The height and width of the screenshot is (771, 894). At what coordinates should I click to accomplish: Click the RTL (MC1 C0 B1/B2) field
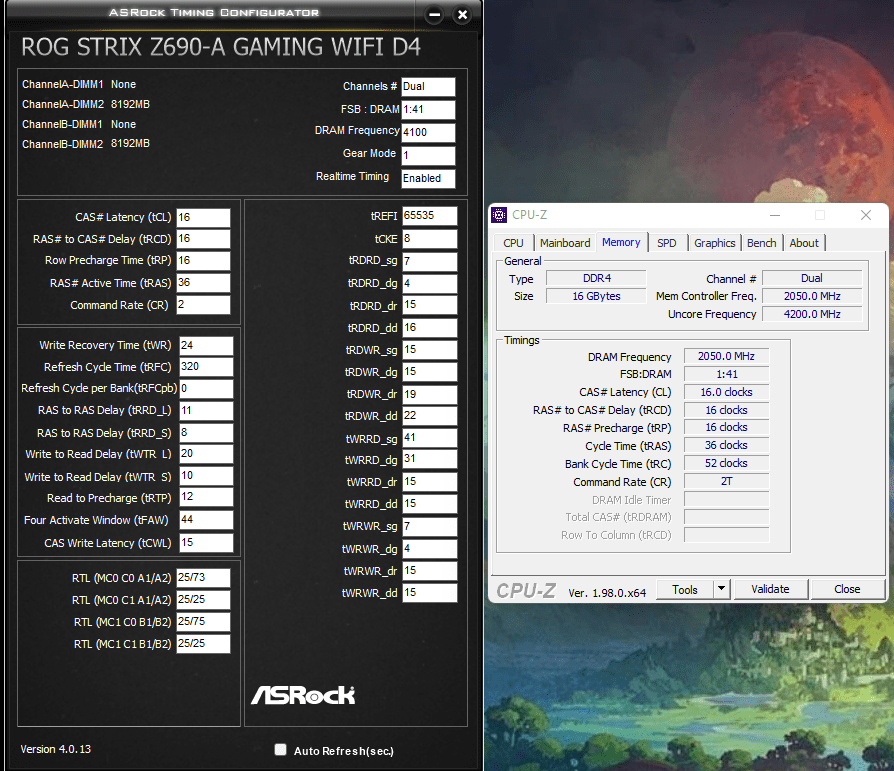point(203,622)
